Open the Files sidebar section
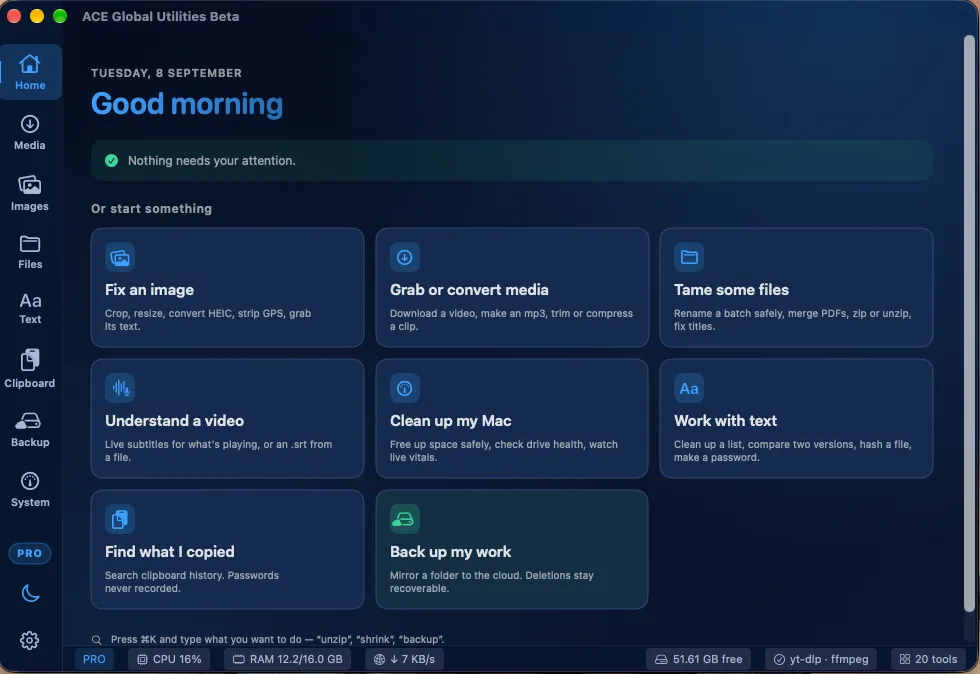Screen dimensions: 980x674 point(30,252)
